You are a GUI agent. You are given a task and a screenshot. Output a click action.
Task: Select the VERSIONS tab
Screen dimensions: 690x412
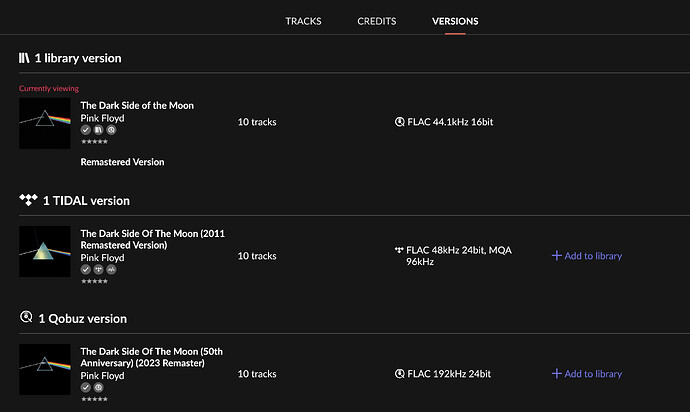click(455, 21)
